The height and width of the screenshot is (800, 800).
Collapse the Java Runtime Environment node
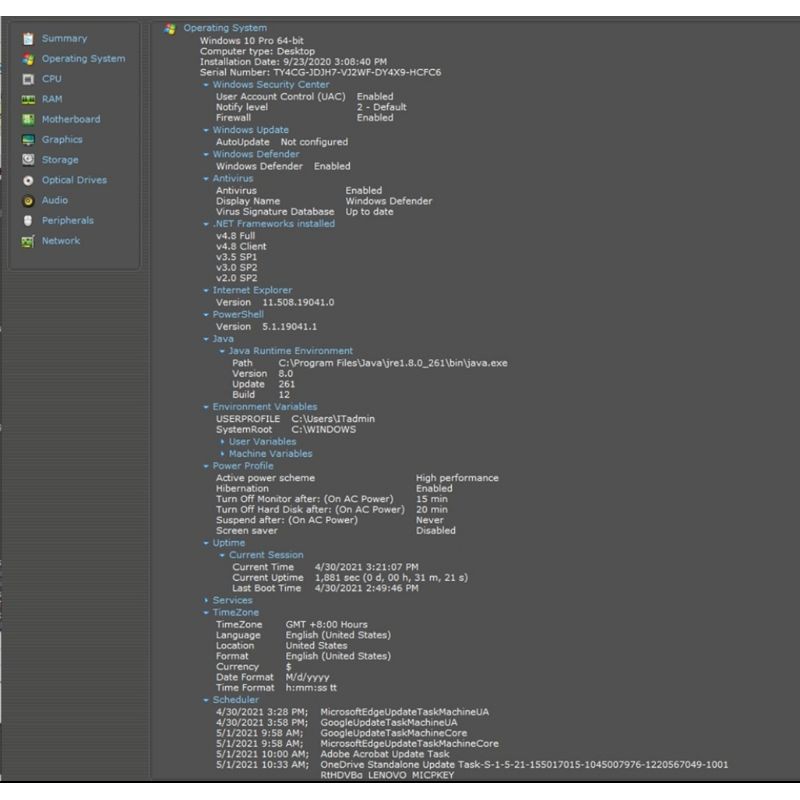(x=222, y=351)
